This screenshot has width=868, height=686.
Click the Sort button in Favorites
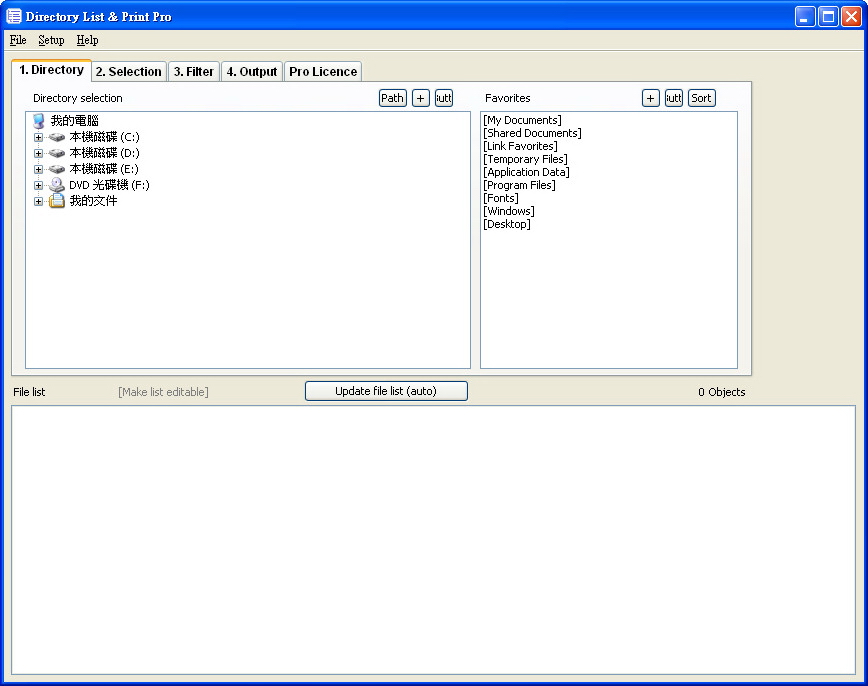[701, 98]
